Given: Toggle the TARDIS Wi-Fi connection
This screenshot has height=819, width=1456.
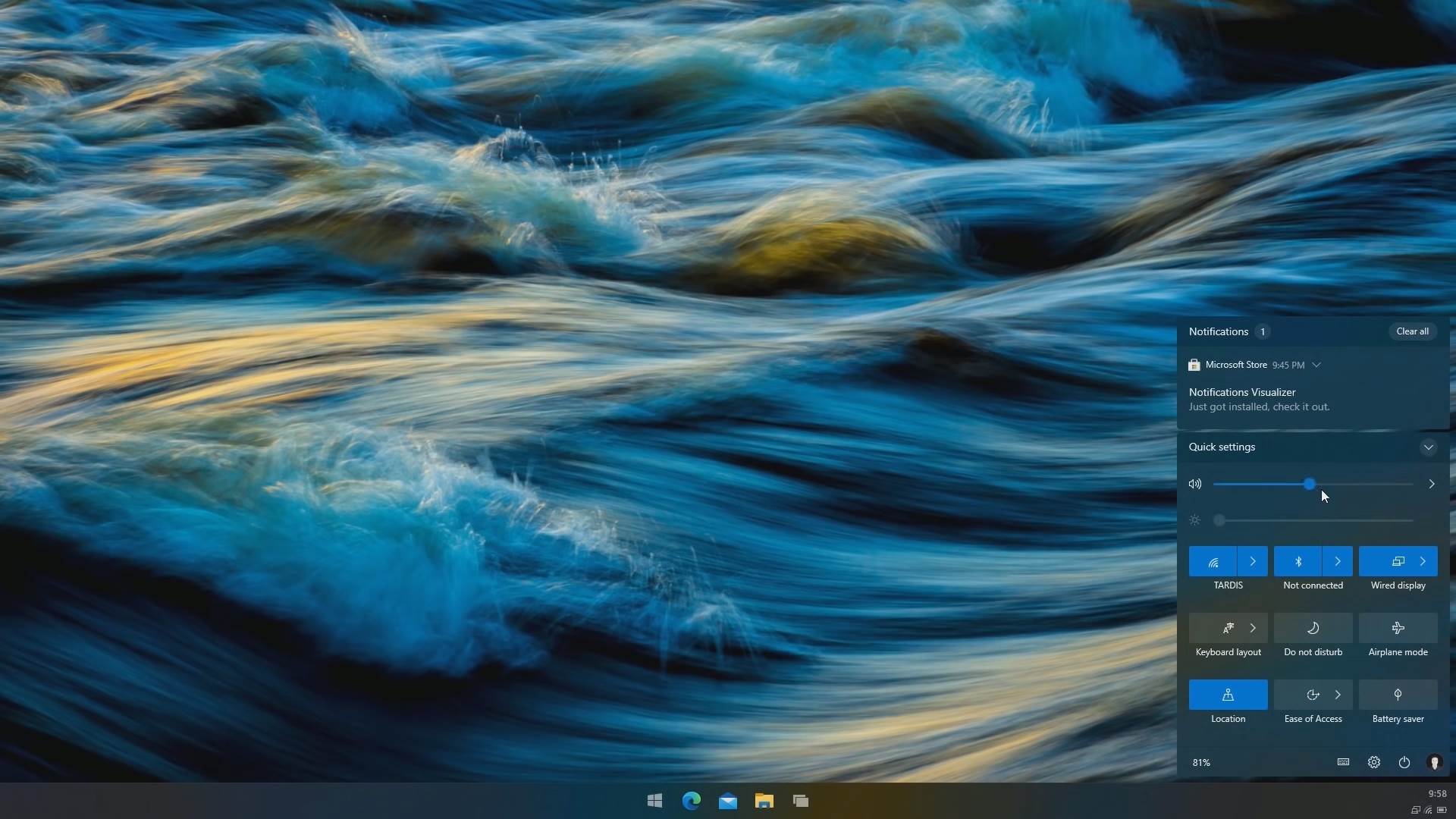Looking at the screenshot, I should coord(1214,562).
